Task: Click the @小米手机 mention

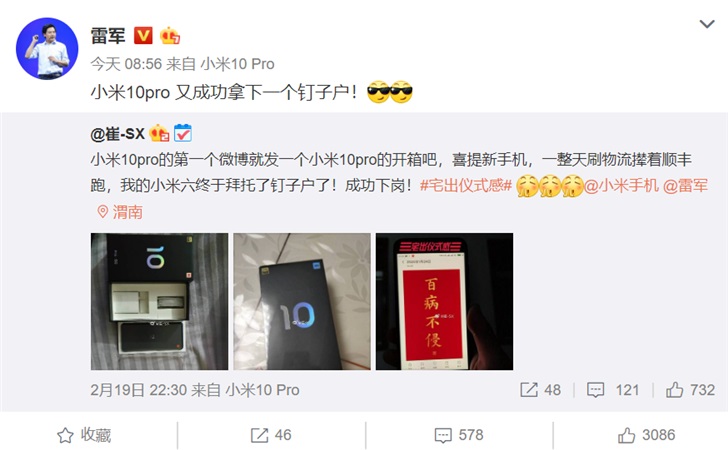Action: click(621, 185)
